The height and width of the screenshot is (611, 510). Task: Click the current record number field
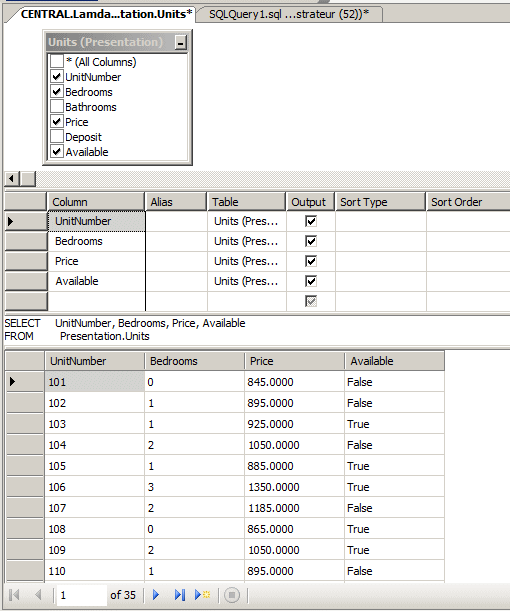point(82,595)
